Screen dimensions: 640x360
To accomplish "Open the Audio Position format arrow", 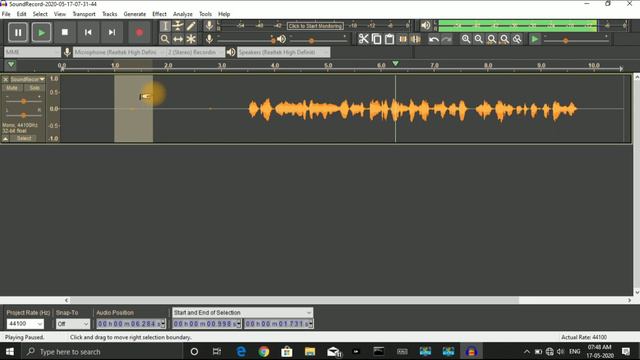I will [x=163, y=324].
